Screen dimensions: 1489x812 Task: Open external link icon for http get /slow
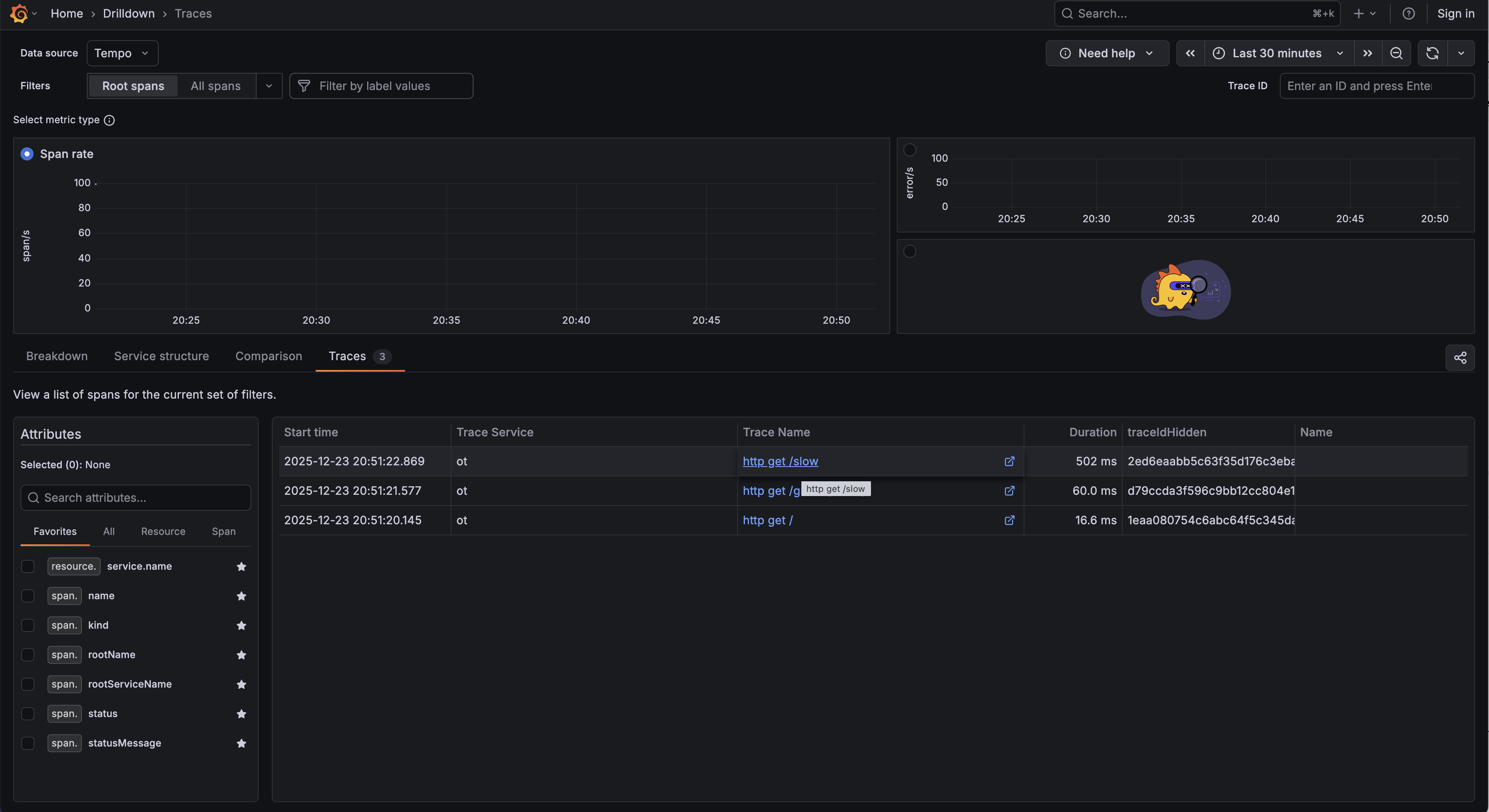[x=1009, y=461]
